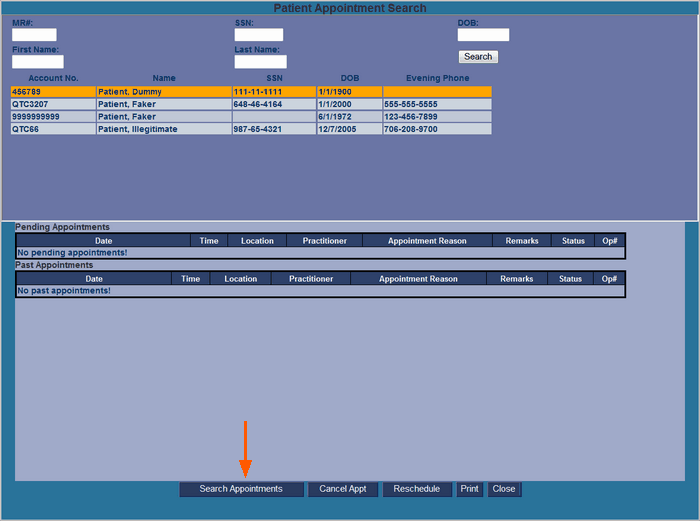Click Appointment Reason header in Past Appointments
The height and width of the screenshot is (521, 700).
tap(418, 279)
